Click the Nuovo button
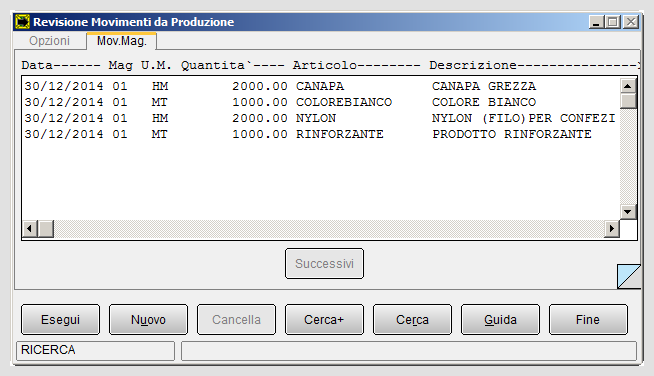 148,320
